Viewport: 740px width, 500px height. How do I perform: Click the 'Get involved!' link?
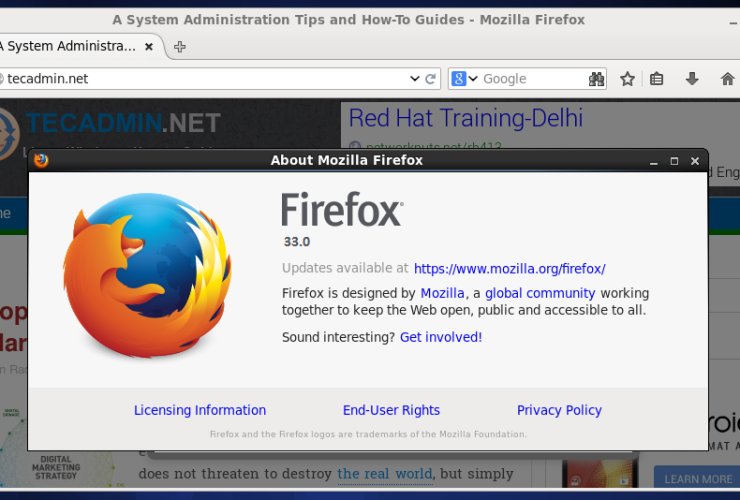pos(441,337)
